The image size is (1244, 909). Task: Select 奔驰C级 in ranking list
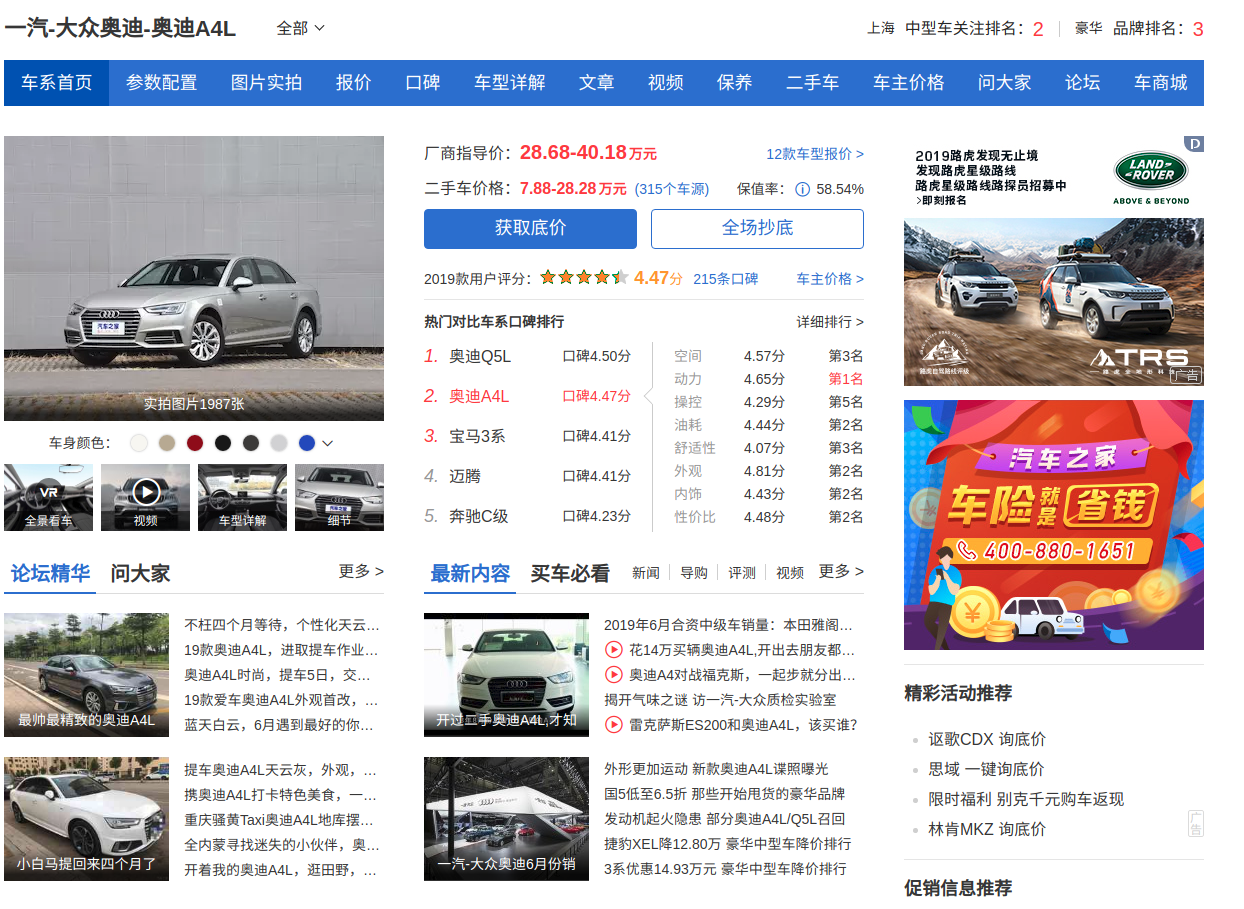(479, 517)
